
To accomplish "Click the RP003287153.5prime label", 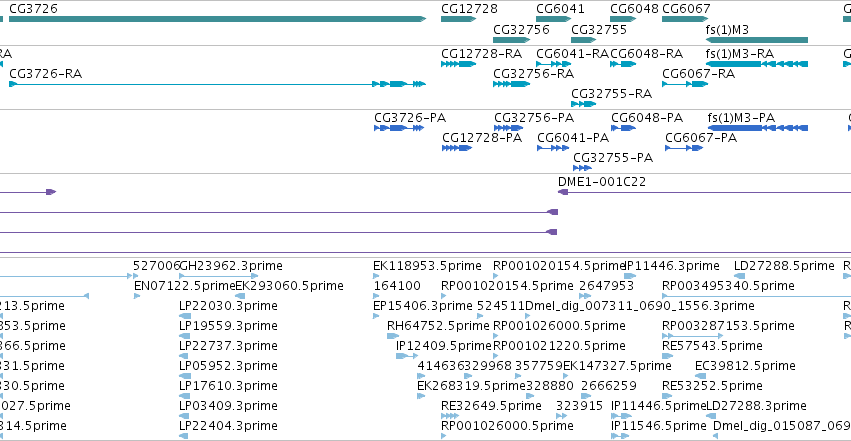I will point(728,326).
